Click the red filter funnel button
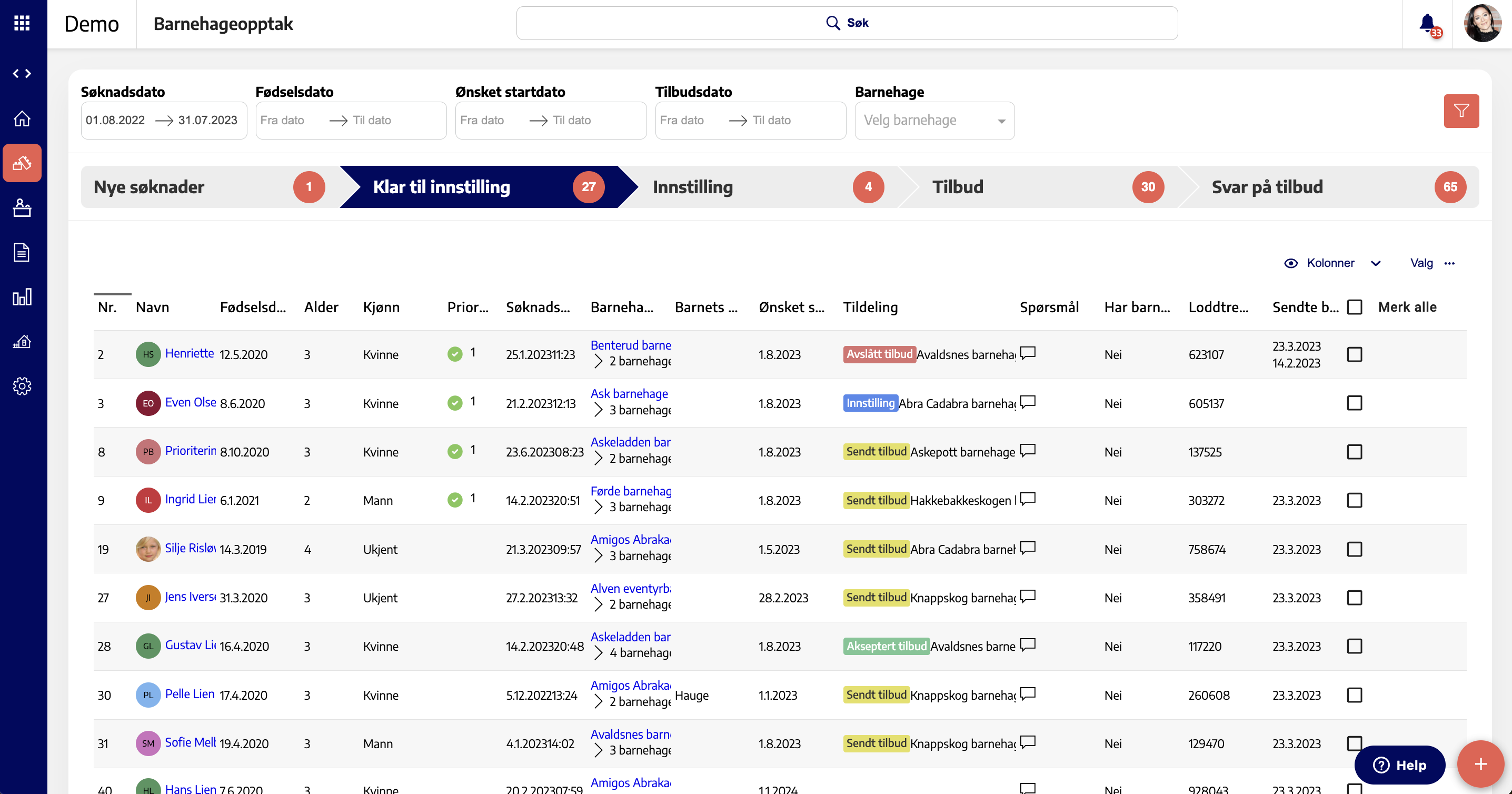Image resolution: width=1512 pixels, height=794 pixels. coord(1461,111)
